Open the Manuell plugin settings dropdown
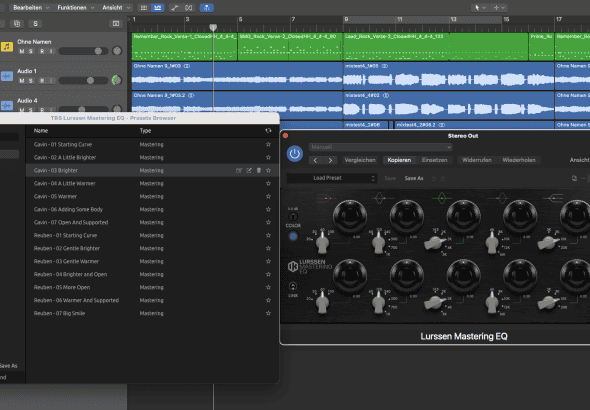This screenshot has height=410, width=590. tap(380, 147)
